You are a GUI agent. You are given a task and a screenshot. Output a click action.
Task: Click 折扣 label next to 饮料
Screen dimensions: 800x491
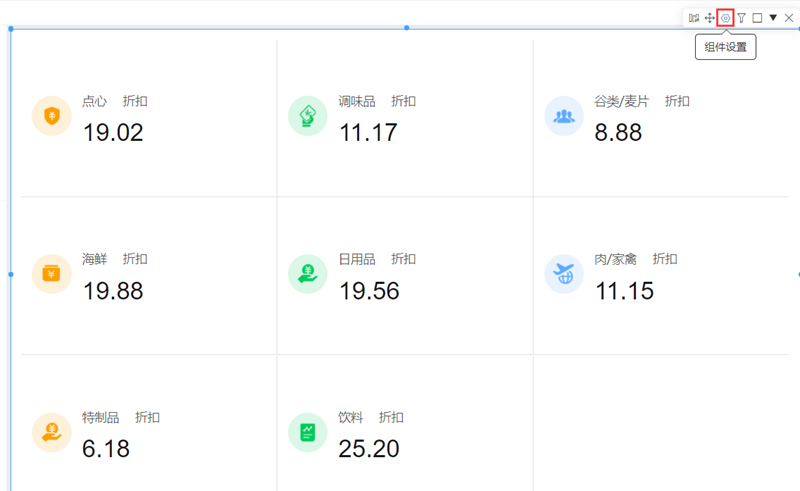tap(391, 417)
